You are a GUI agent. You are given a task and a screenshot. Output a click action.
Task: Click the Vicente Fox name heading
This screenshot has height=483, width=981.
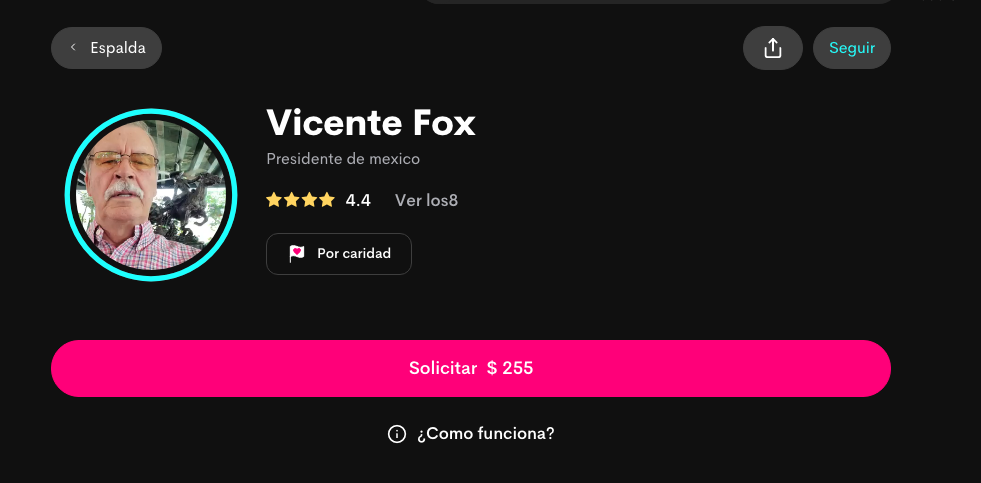pos(371,122)
